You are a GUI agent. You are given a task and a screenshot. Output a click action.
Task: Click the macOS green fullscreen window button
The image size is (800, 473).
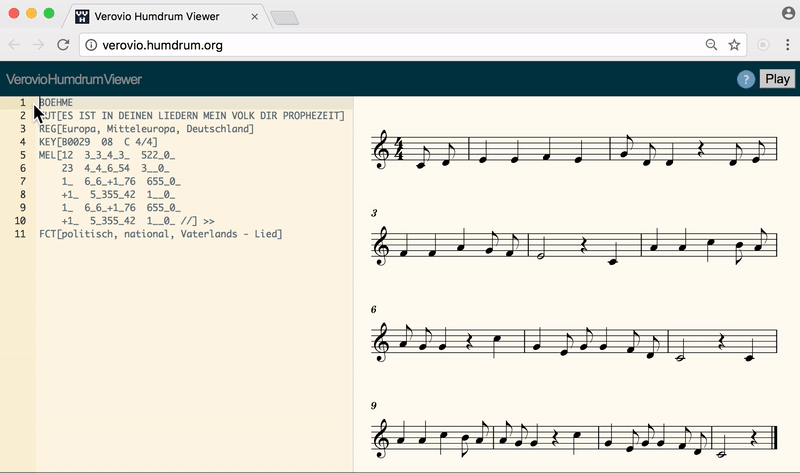(49, 13)
